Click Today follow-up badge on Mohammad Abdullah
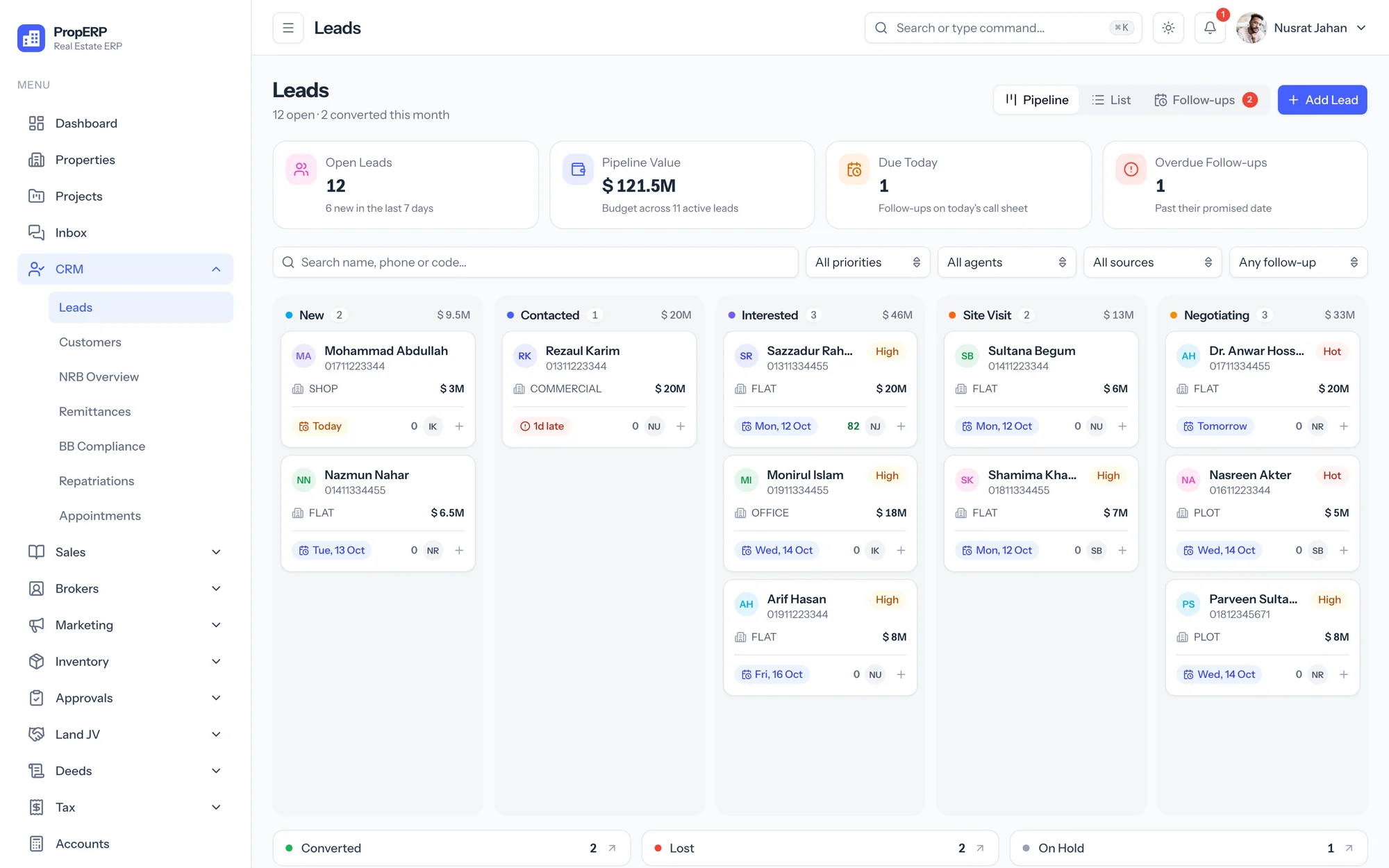The image size is (1389, 868). tap(320, 426)
